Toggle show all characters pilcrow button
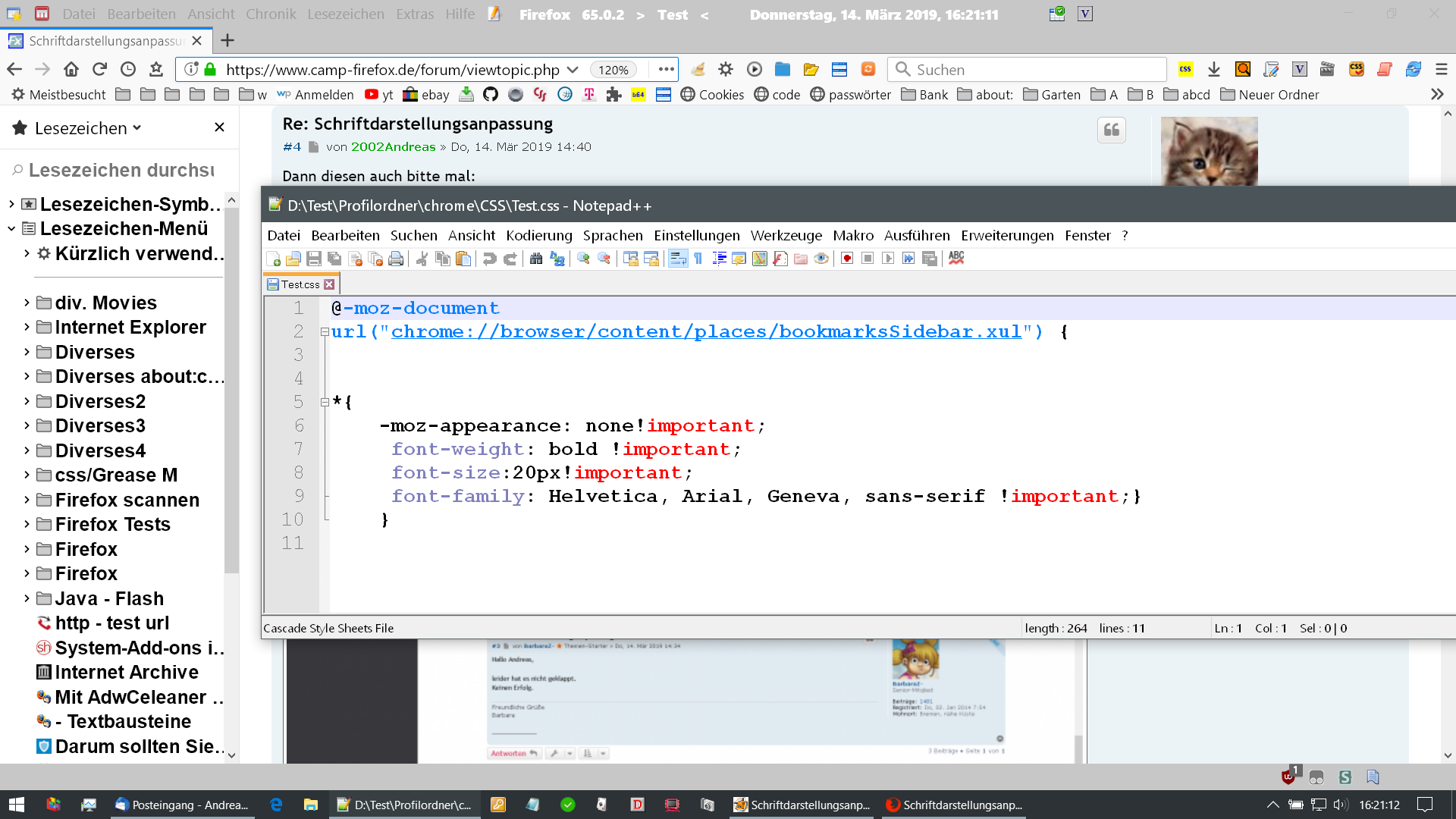 coord(698,259)
